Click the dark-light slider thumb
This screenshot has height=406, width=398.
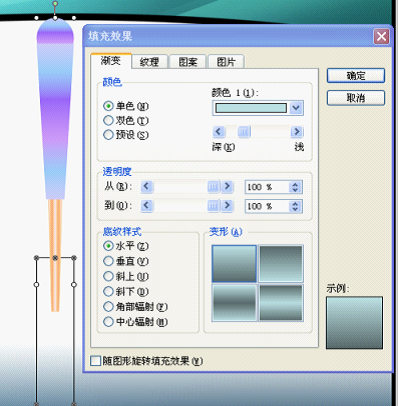coord(244,132)
